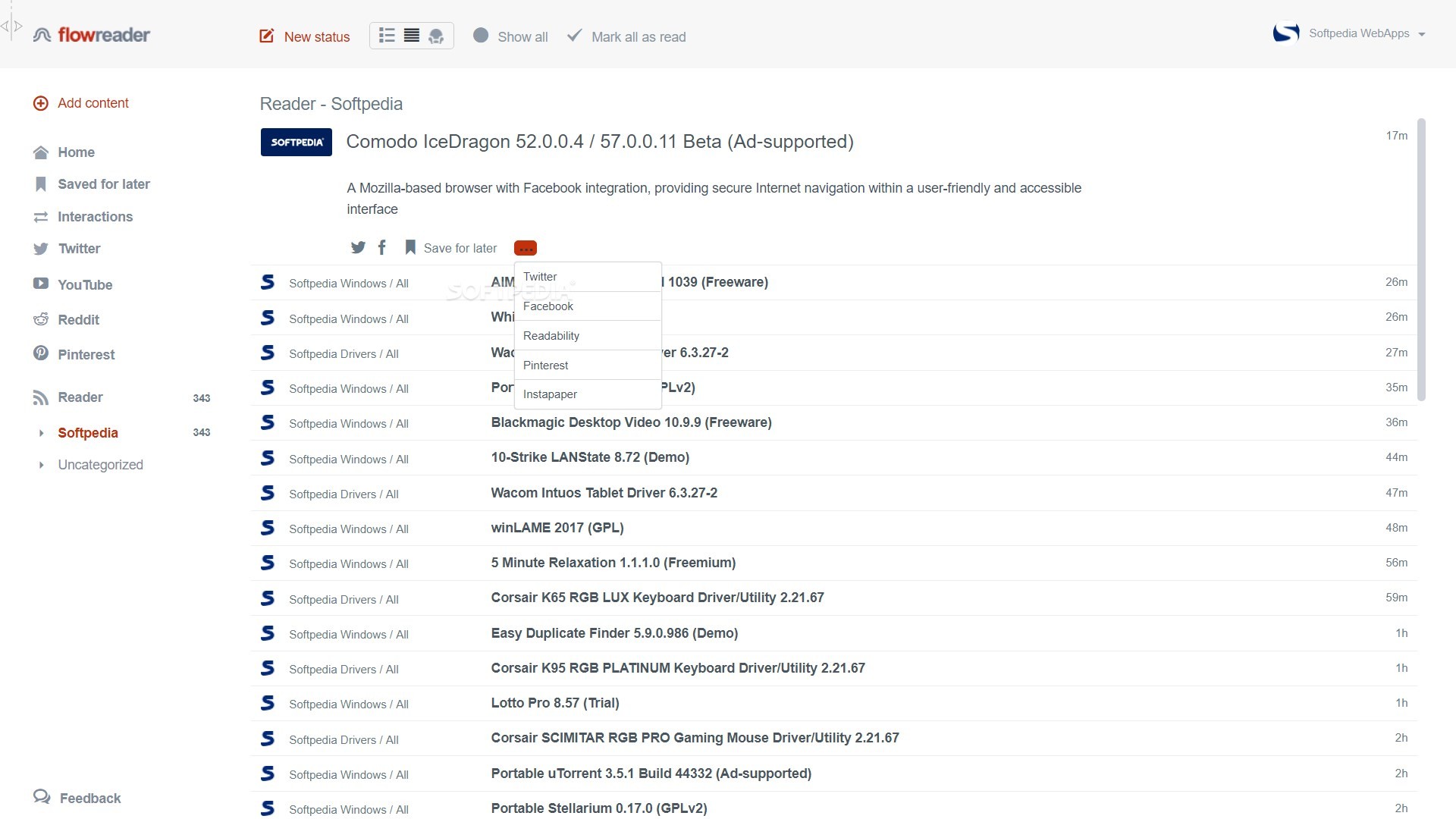Click Softpedia S icon on Lotto Pro row
Viewport: 1456px width, 819px height.
268,703
